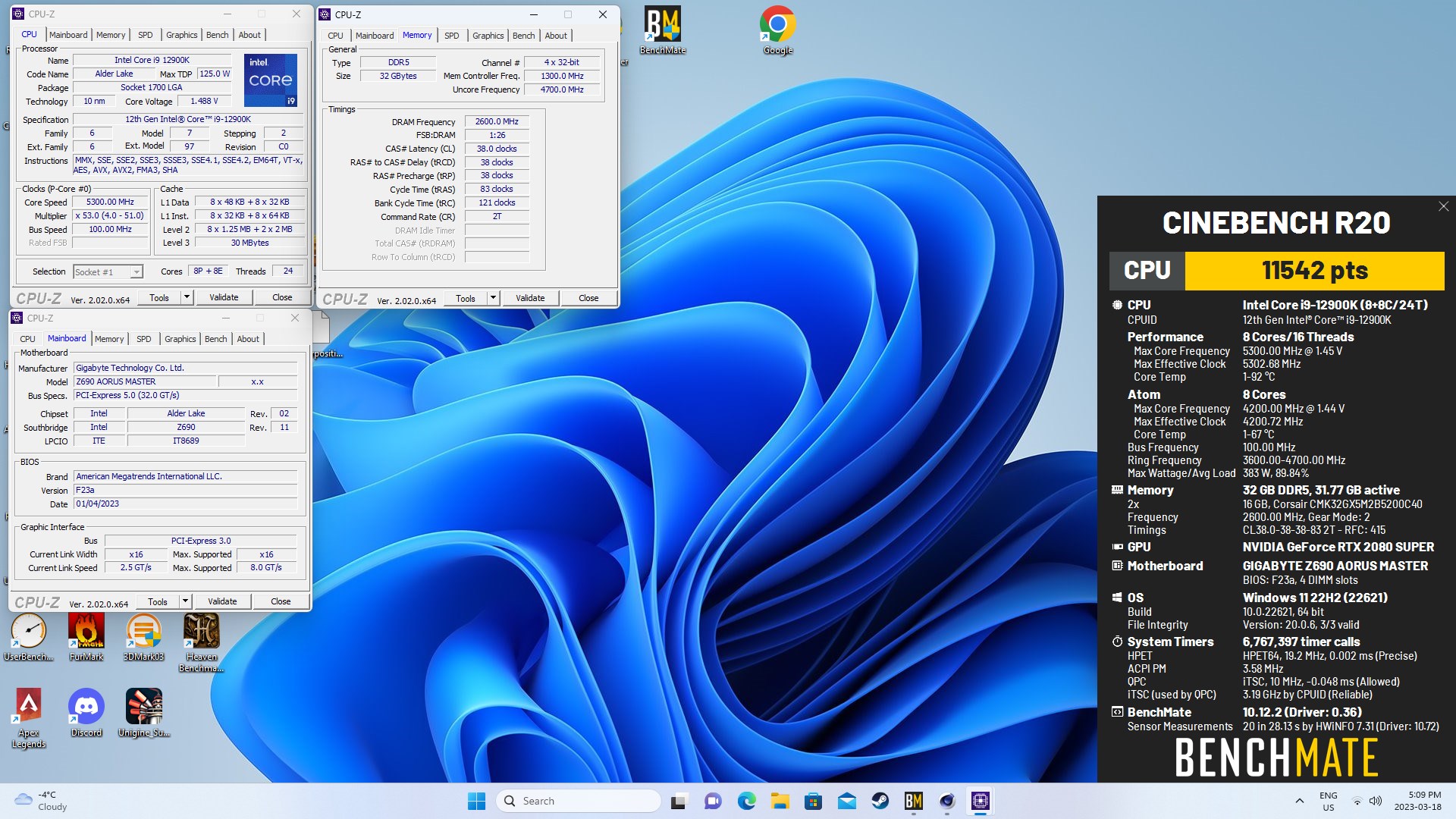The width and height of the screenshot is (1456, 819).
Task: Open the 3DMark03 desktop shortcut
Action: click(x=143, y=638)
